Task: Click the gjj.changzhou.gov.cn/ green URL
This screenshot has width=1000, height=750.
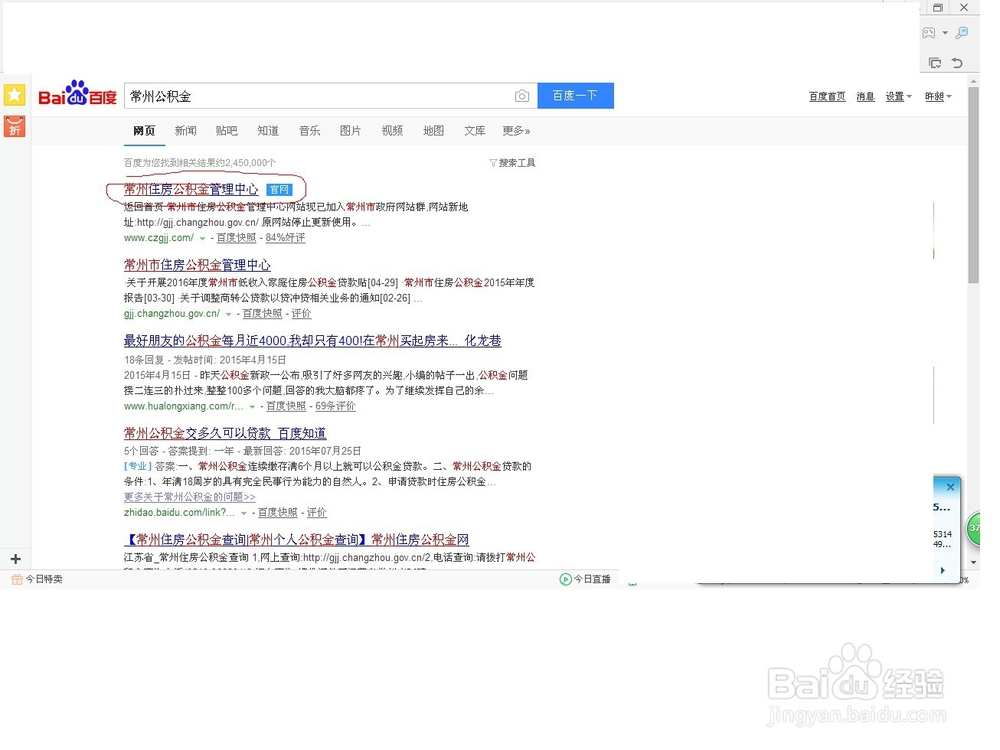Action: 172,314
